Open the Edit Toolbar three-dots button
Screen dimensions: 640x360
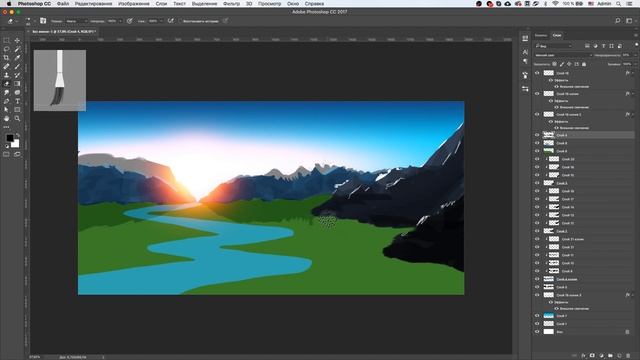click(7, 127)
